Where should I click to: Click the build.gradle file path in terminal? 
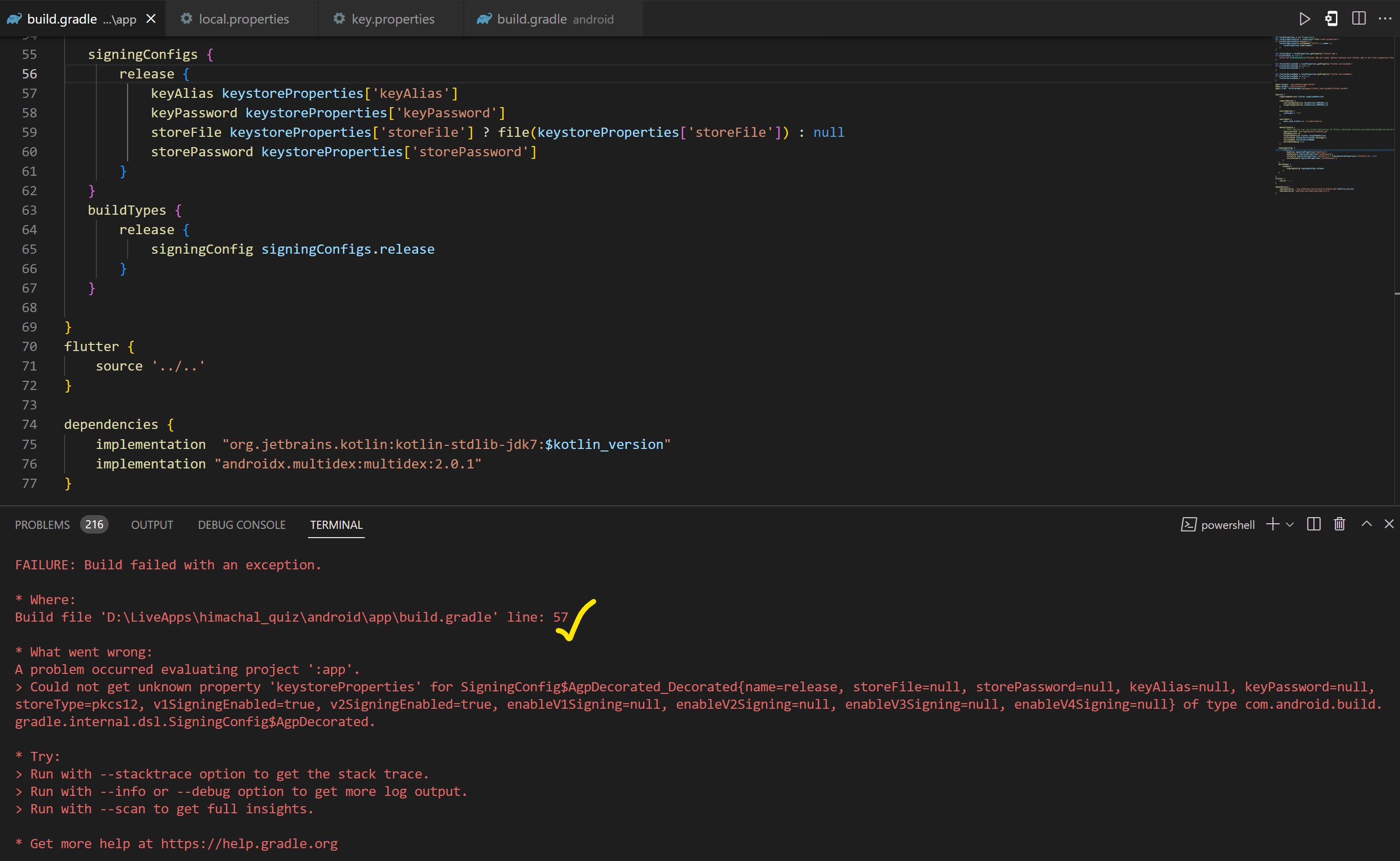tap(299, 617)
